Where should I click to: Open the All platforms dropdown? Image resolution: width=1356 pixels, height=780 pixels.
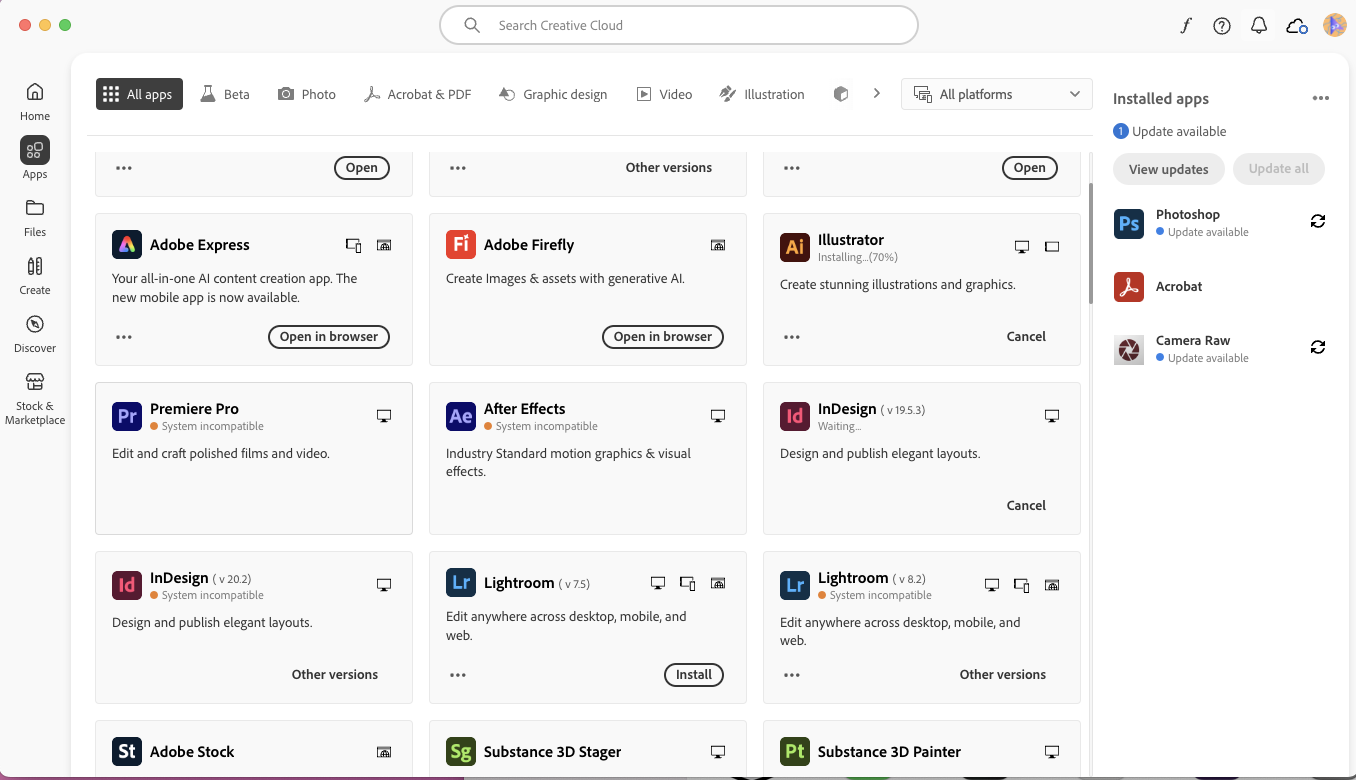click(997, 94)
